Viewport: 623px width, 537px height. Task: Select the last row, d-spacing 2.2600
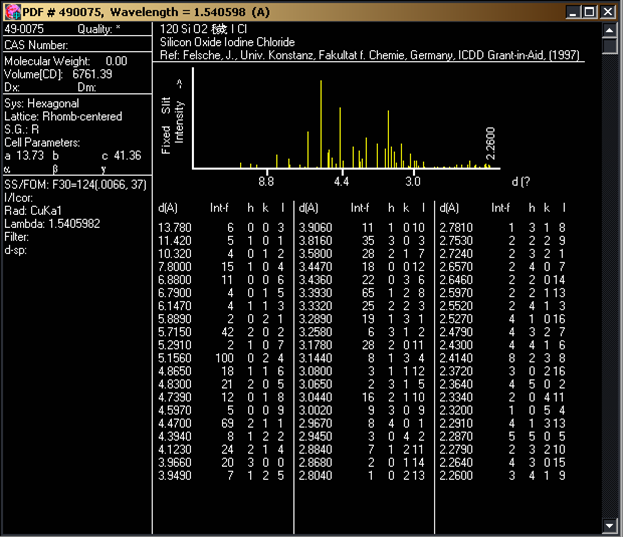[503, 475]
